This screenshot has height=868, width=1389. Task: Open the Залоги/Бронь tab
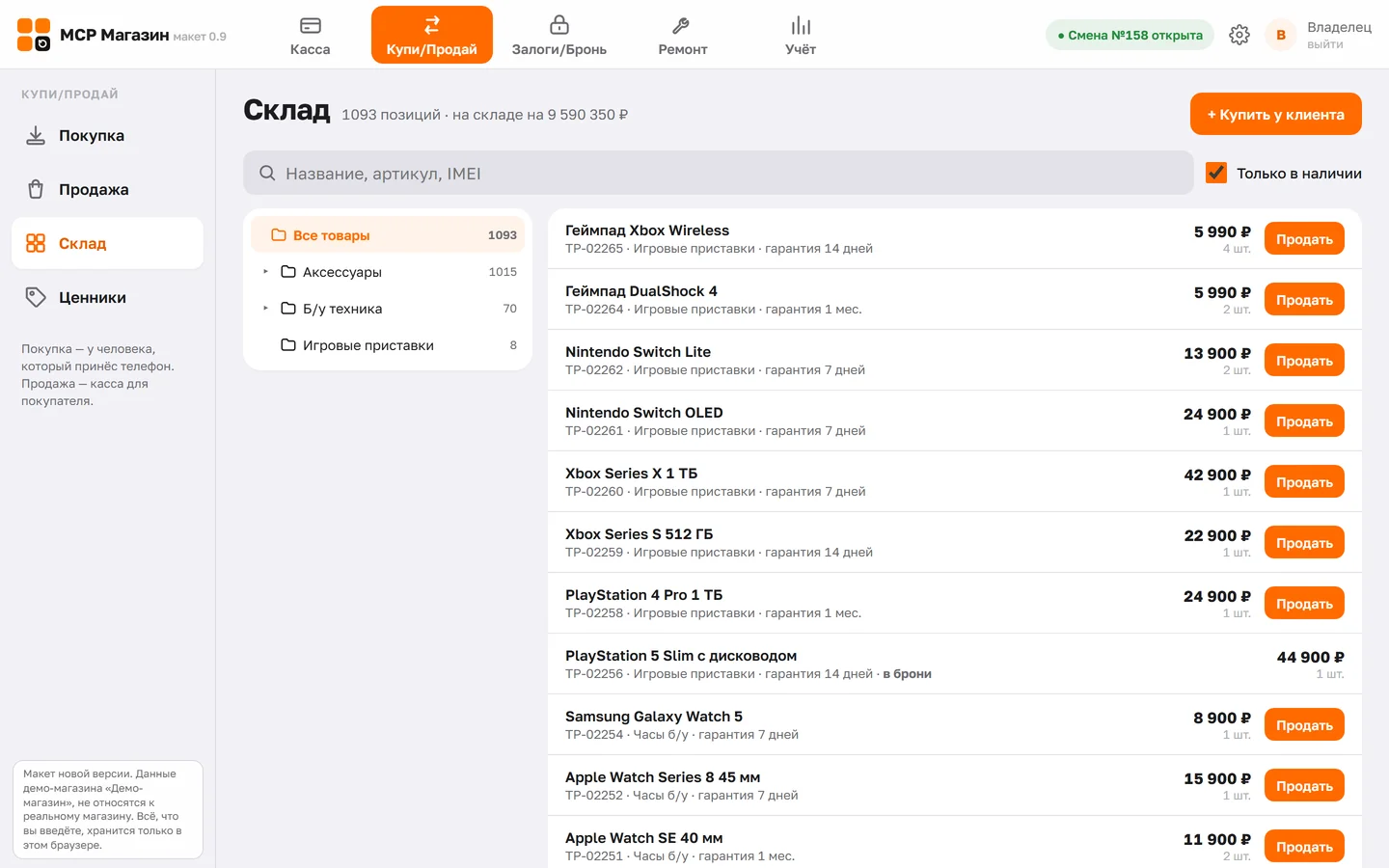tap(559, 35)
